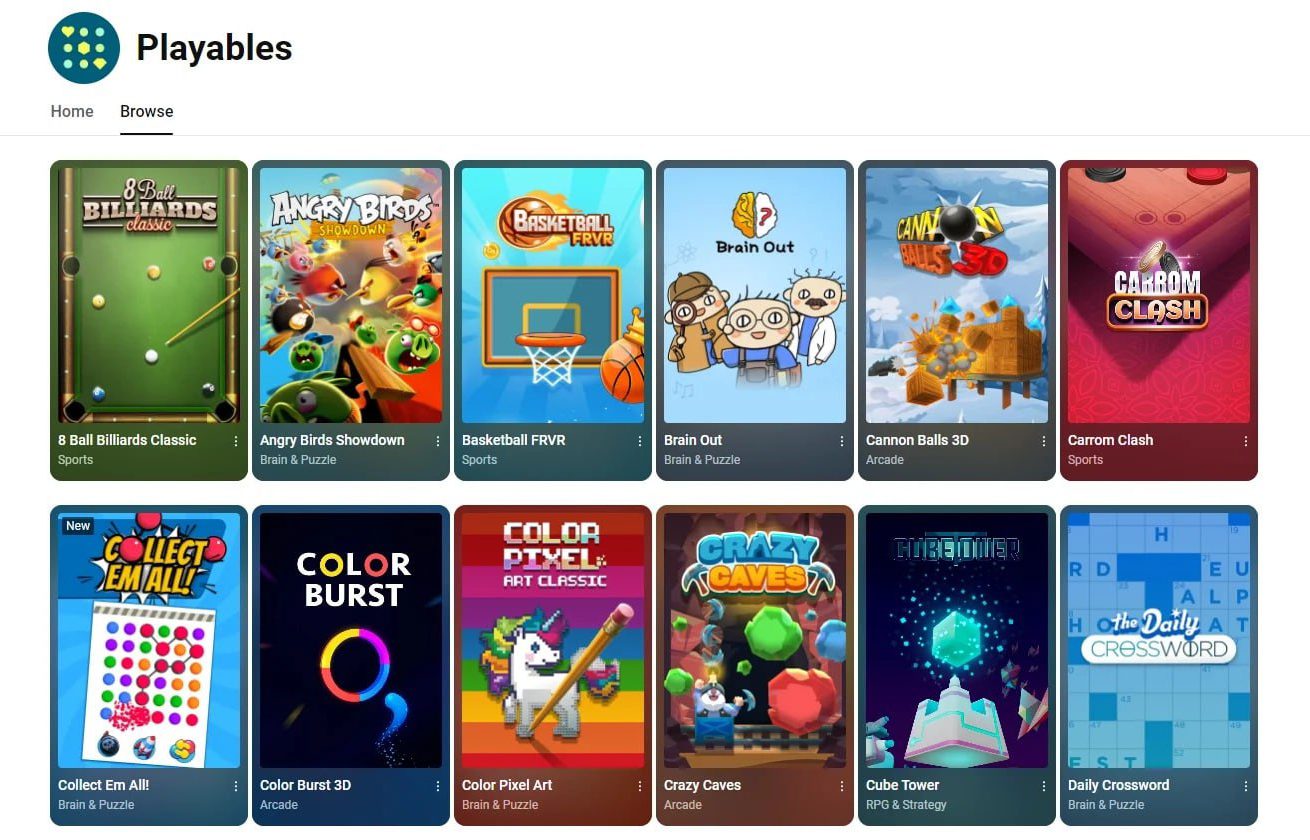Expand options menu for Cube Tower
The height and width of the screenshot is (840, 1310).
pyautogui.click(x=1044, y=786)
